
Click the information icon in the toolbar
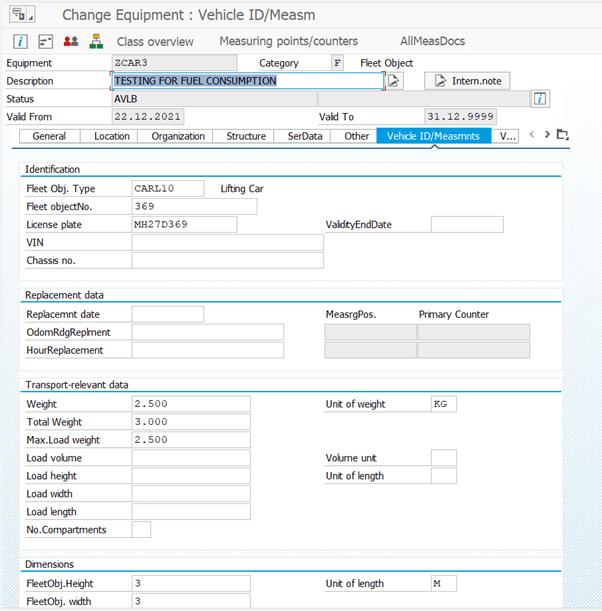pyautogui.click(x=20, y=41)
